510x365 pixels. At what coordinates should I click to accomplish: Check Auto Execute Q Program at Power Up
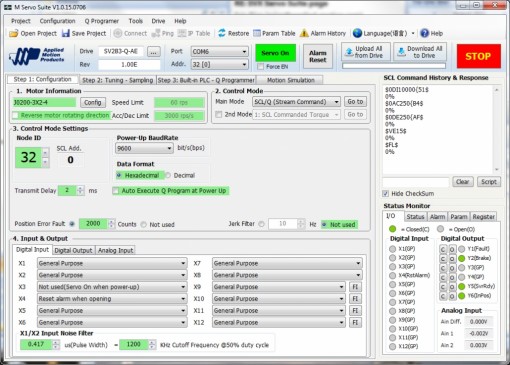[116, 191]
